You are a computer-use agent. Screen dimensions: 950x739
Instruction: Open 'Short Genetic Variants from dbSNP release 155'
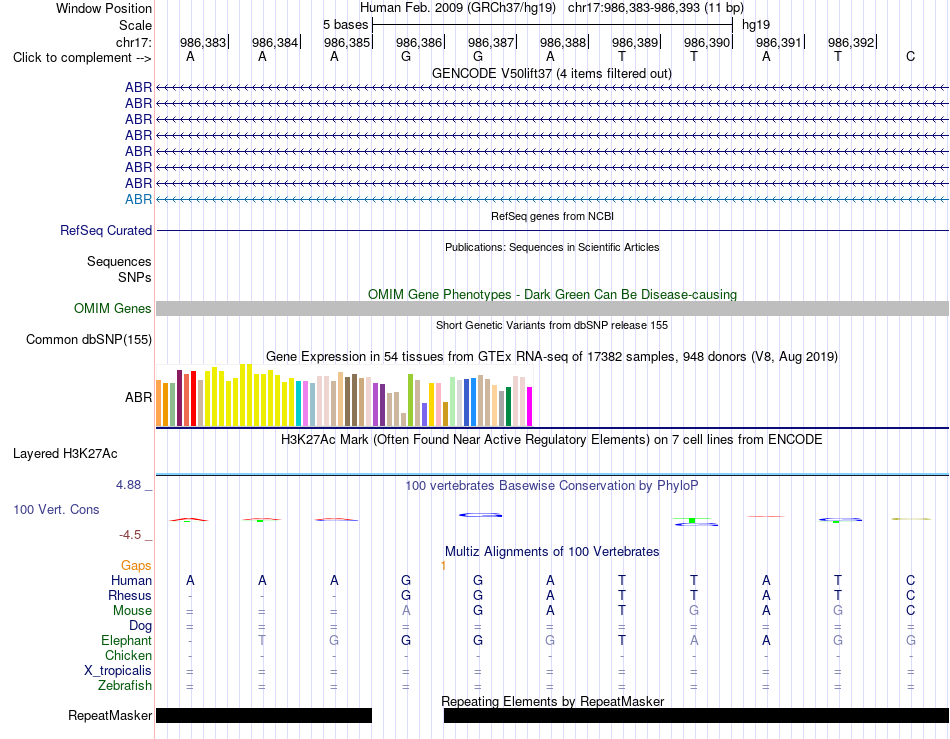pos(552,325)
